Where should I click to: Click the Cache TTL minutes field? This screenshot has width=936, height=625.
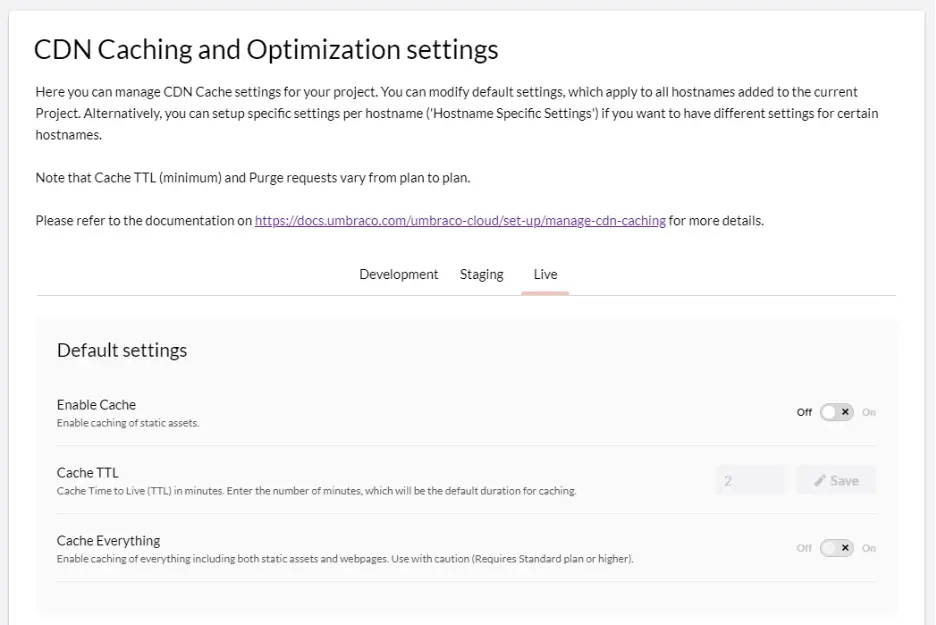pos(750,481)
